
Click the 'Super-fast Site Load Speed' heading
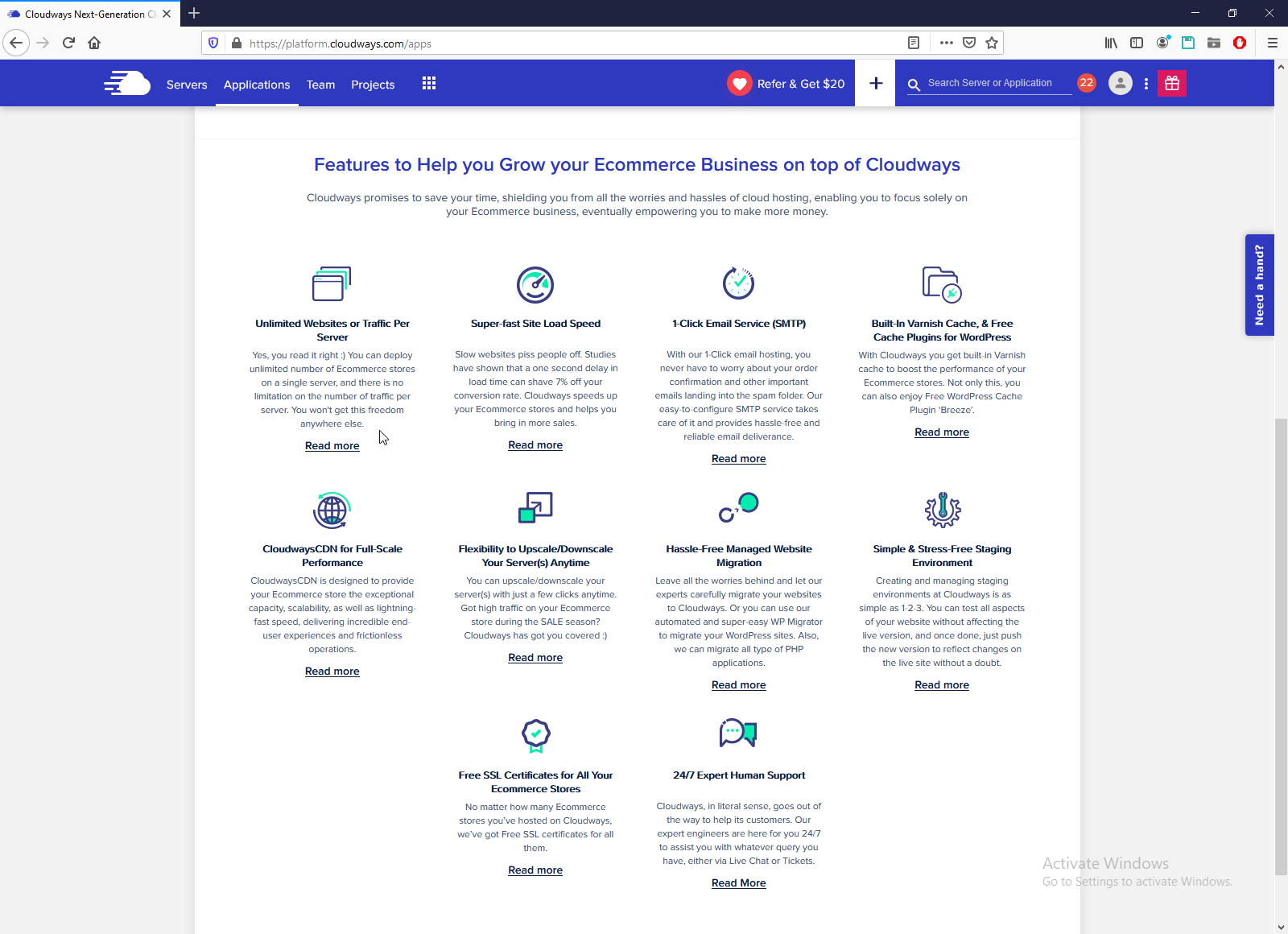point(535,324)
